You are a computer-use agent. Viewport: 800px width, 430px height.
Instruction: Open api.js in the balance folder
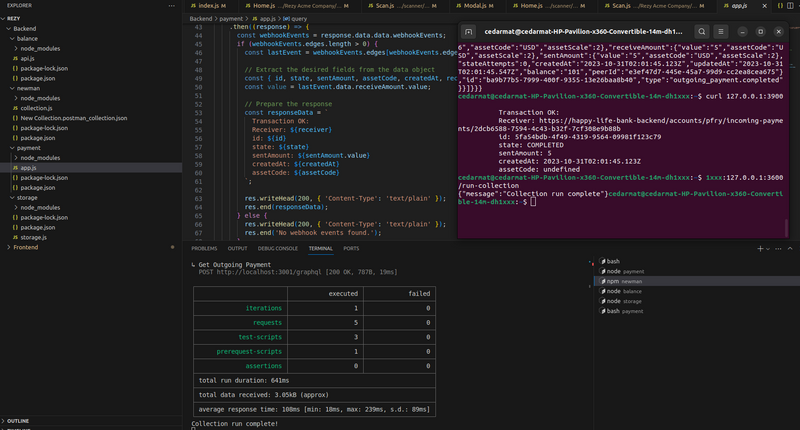point(91,59)
